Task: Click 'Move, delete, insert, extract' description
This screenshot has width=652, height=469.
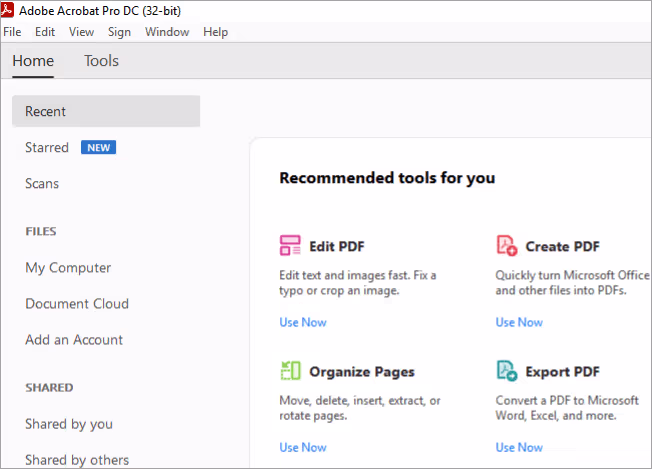Action: (360, 408)
